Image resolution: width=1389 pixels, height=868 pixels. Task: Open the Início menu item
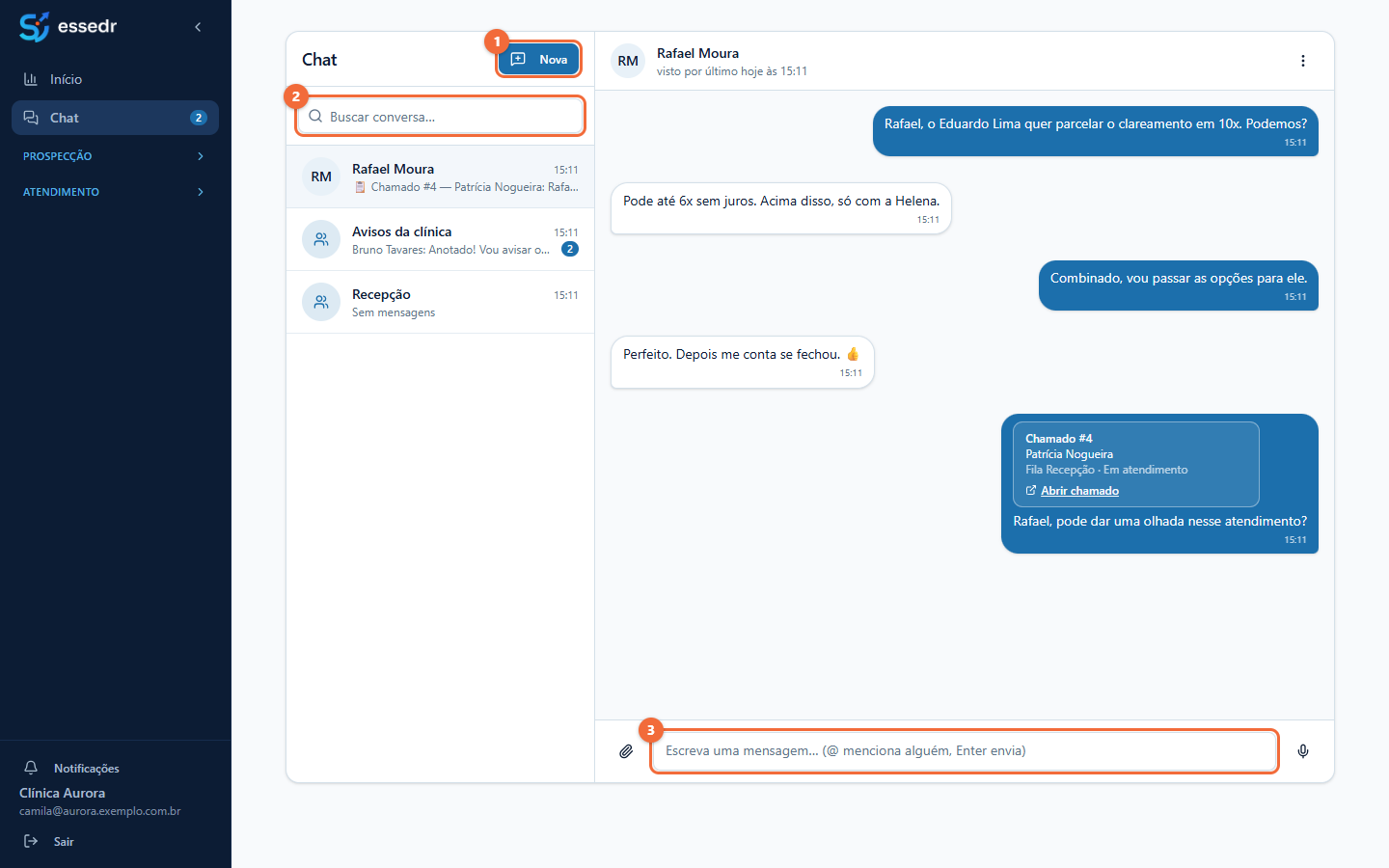pos(115,79)
